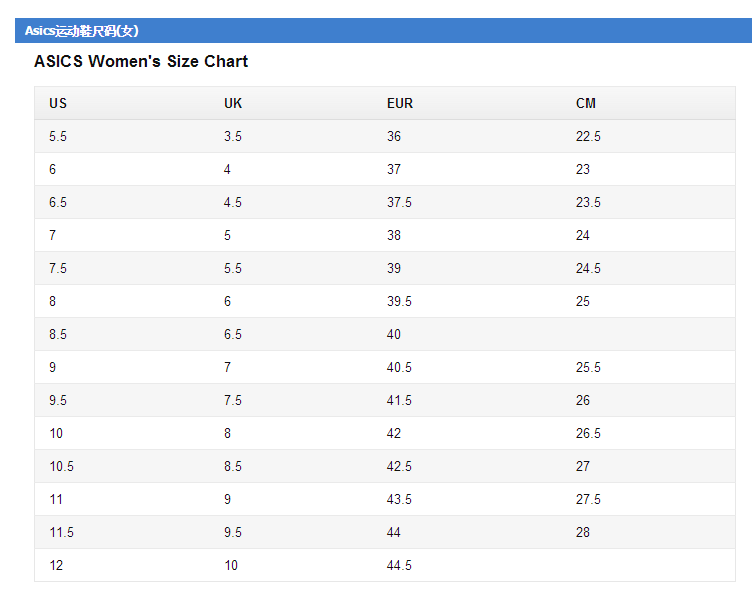Screen dimensions: 752x593
Task: Select the EUR column header
Action: tap(400, 104)
